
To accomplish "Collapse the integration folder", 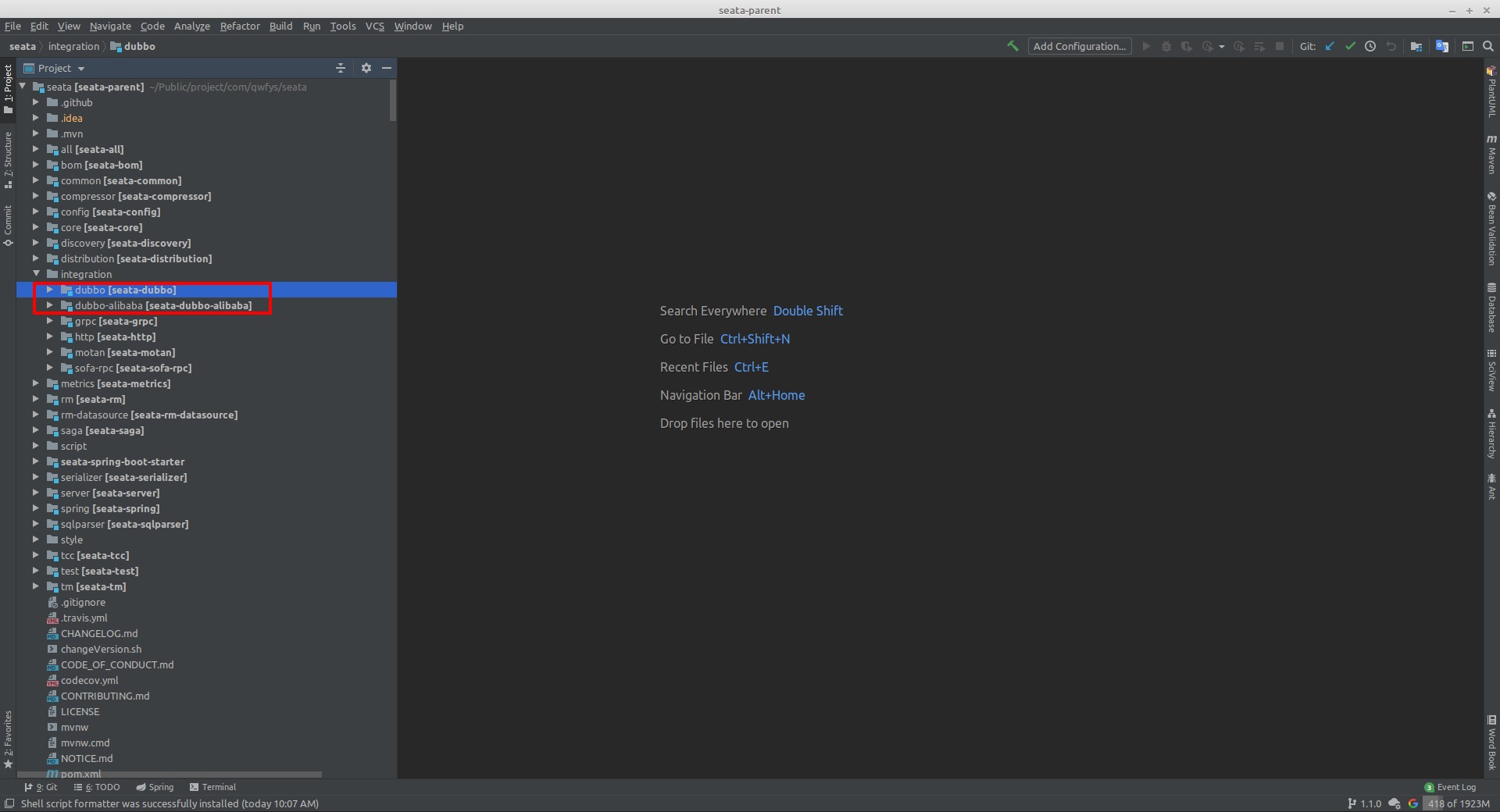I will click(36, 274).
